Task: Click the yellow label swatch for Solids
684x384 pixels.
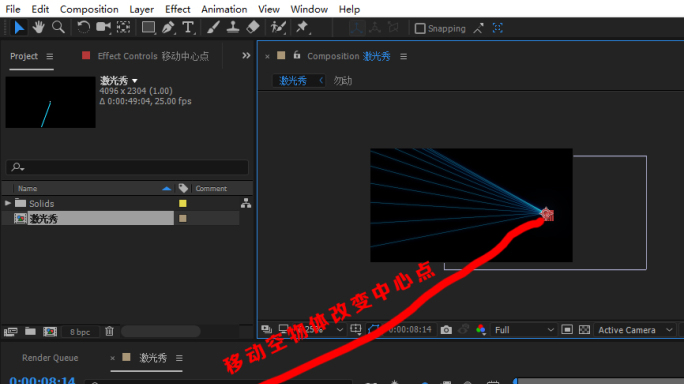Action: click(x=183, y=203)
